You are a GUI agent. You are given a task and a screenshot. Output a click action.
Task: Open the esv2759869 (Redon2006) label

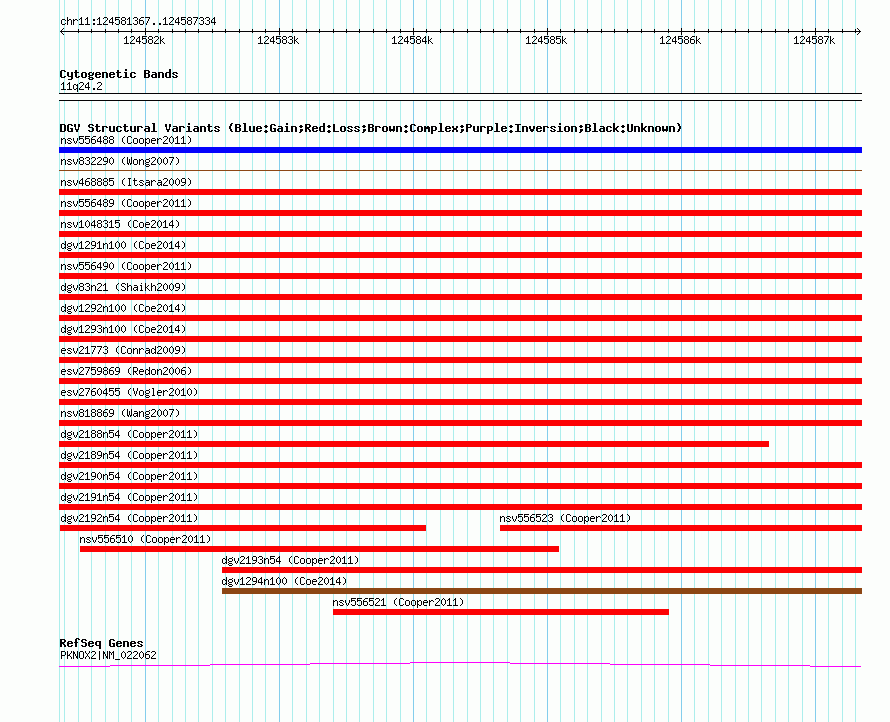[126, 371]
